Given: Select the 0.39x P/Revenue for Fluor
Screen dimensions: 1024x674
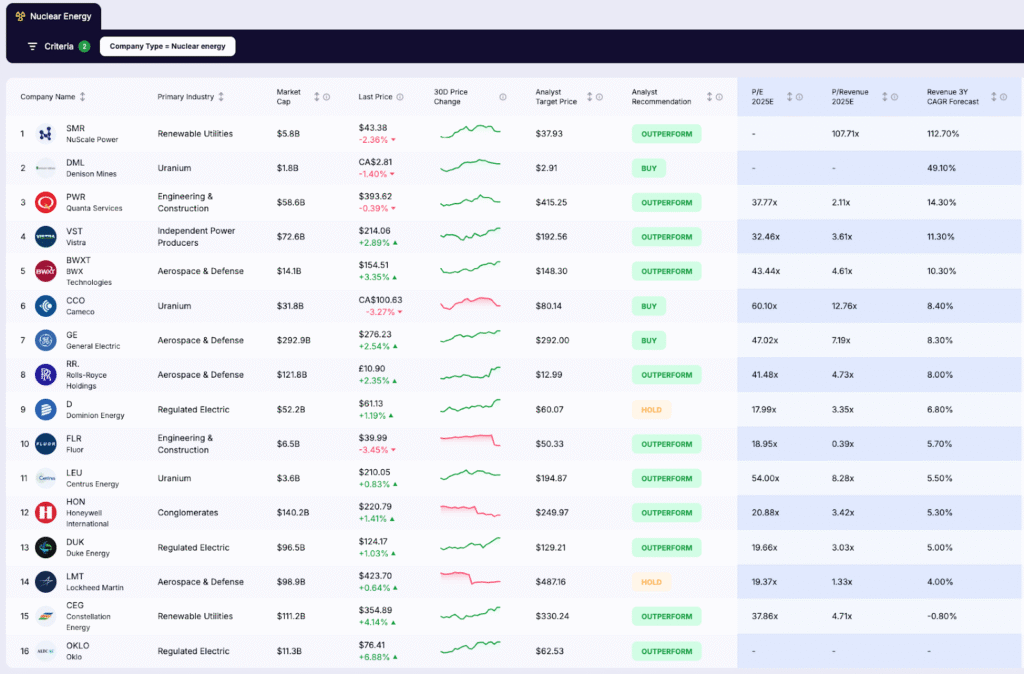Looking at the screenshot, I should [x=842, y=443].
